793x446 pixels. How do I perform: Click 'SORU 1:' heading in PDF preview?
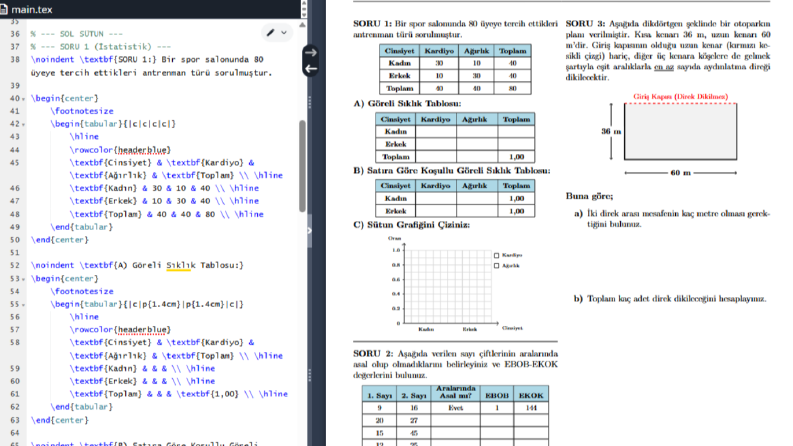pyautogui.click(x=372, y=24)
